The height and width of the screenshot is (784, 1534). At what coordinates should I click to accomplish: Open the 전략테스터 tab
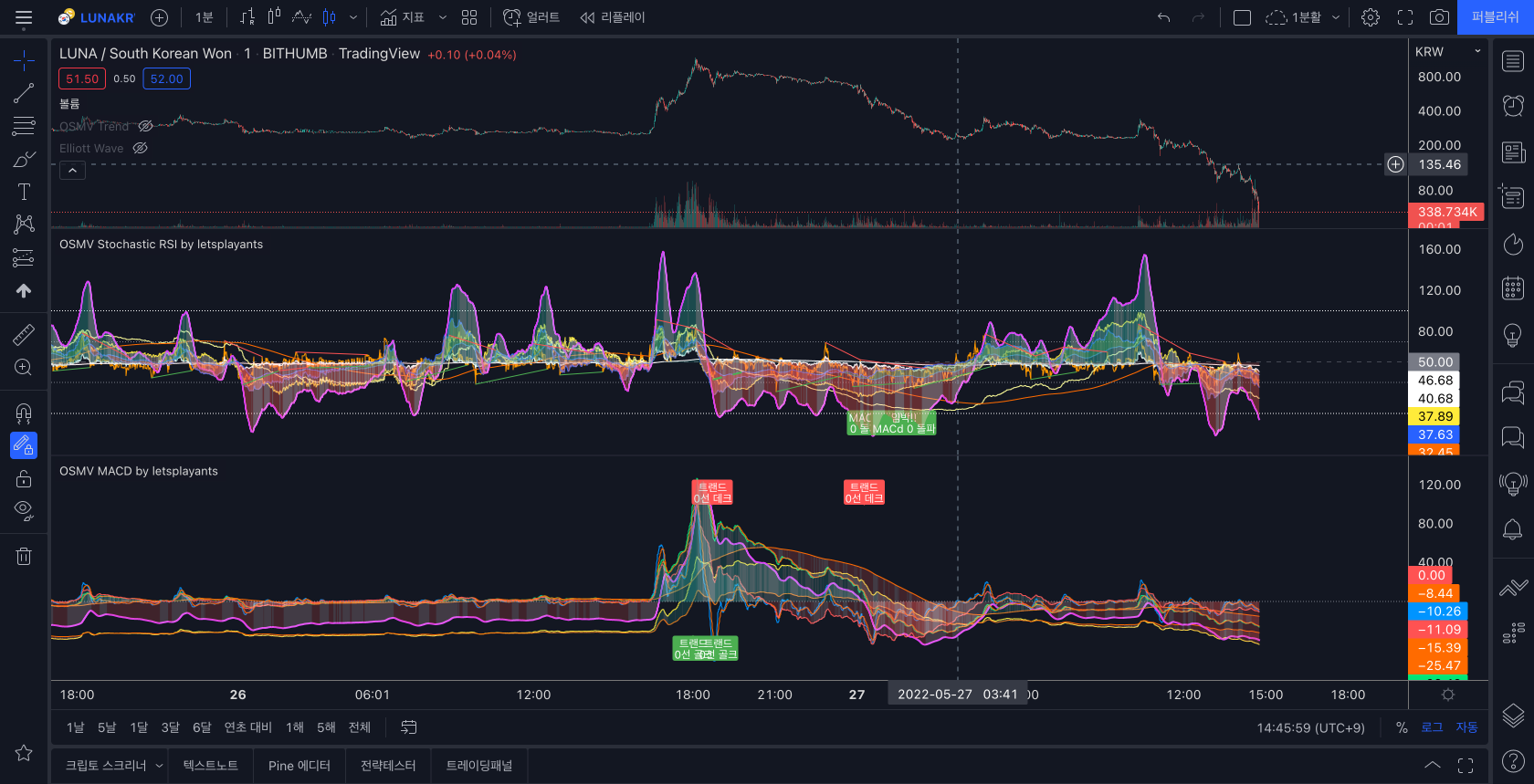click(x=388, y=766)
